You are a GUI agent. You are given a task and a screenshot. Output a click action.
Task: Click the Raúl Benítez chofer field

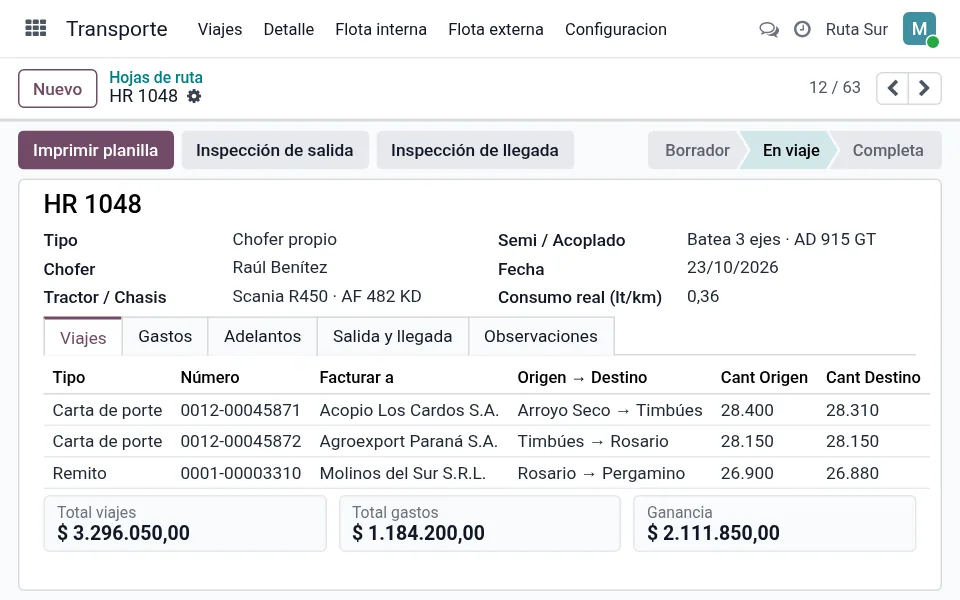280,268
